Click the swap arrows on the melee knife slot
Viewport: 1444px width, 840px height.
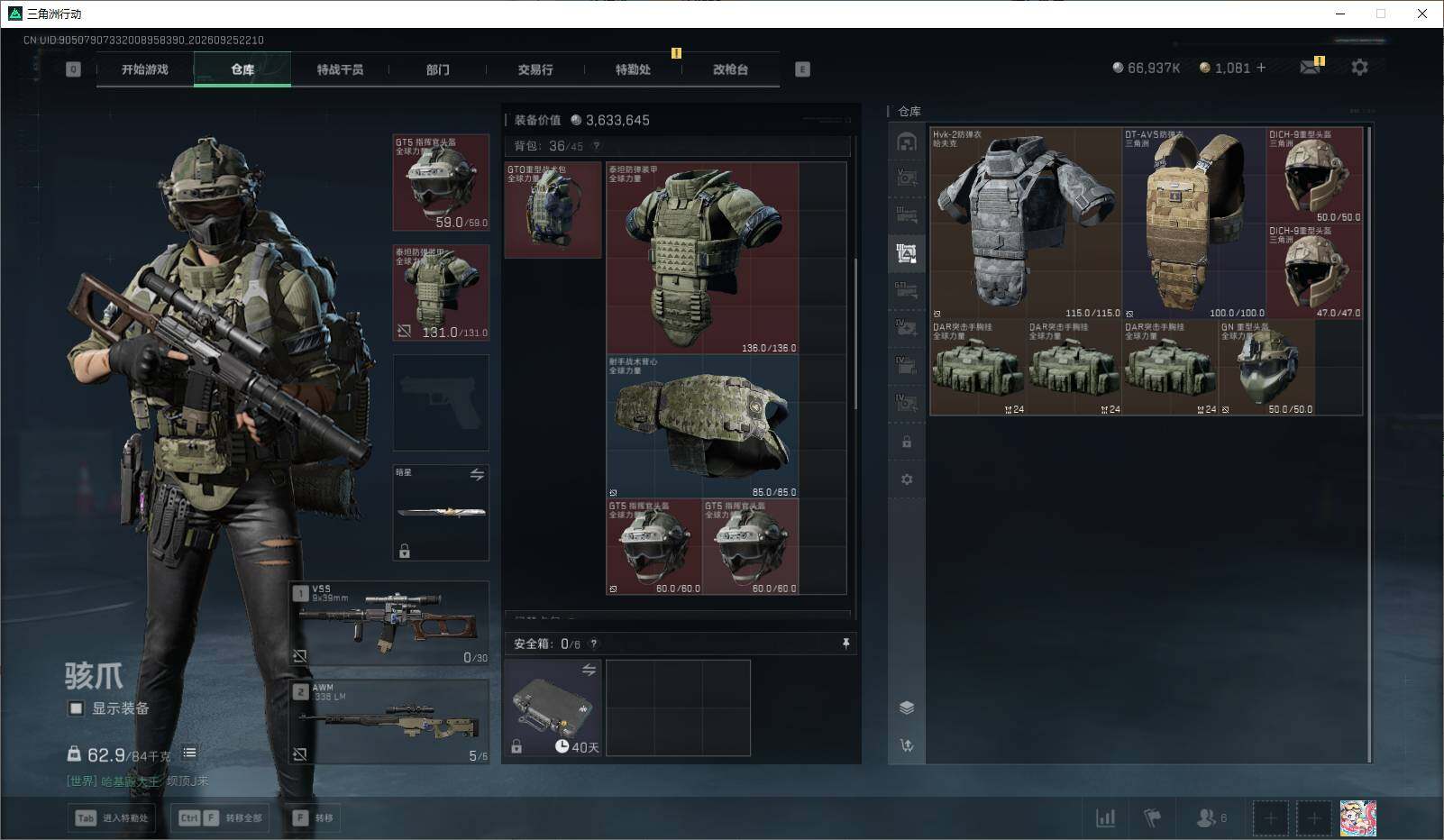pyautogui.click(x=477, y=474)
